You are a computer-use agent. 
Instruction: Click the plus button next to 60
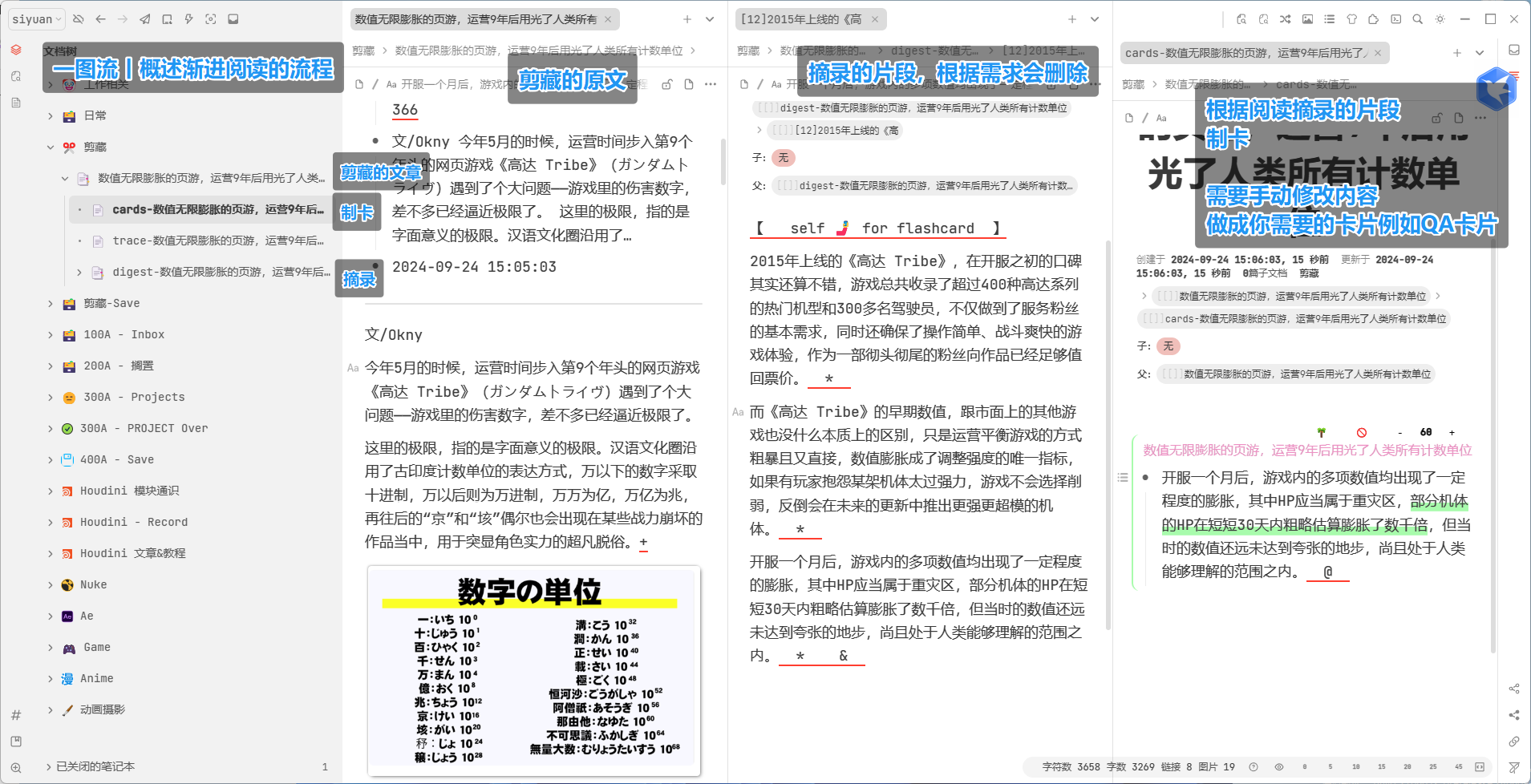tap(1452, 433)
